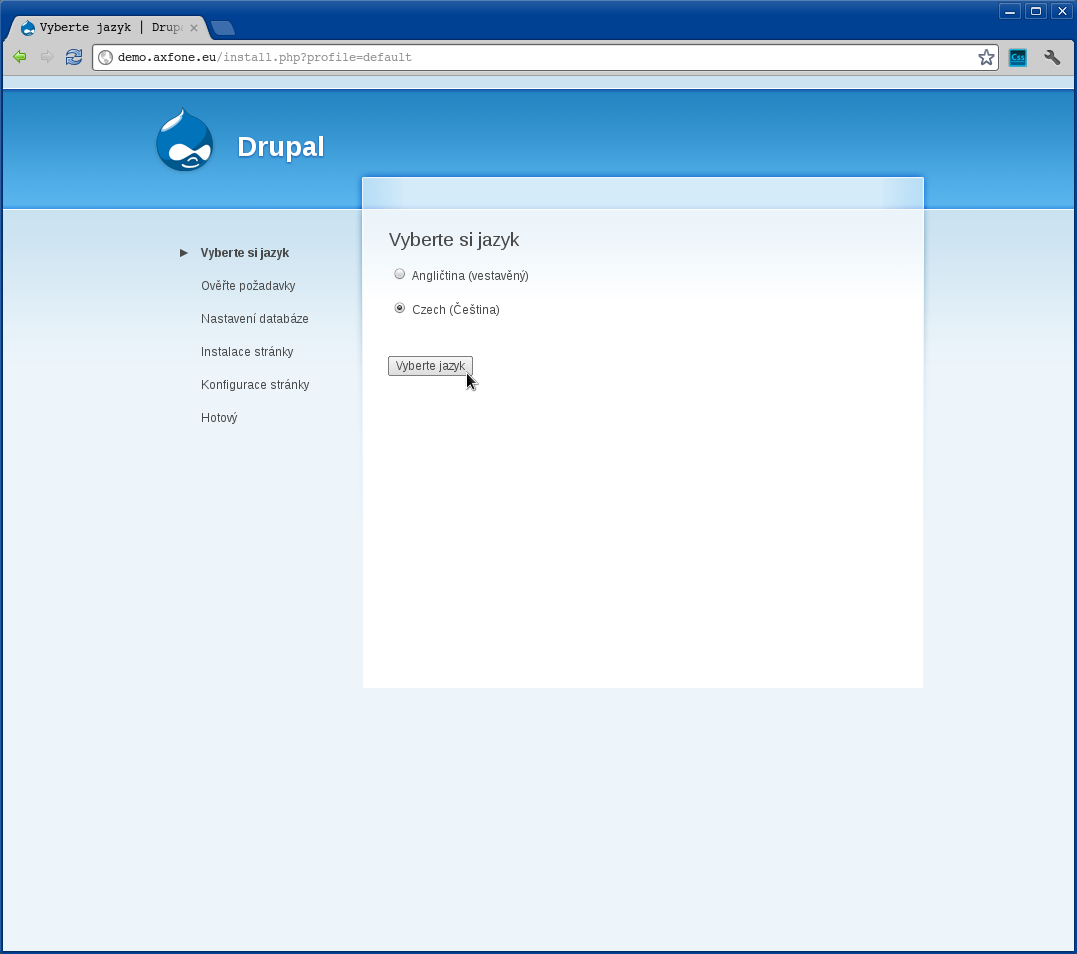Click the Drupal site name heading
Image resolution: width=1077 pixels, height=954 pixels.
(281, 147)
